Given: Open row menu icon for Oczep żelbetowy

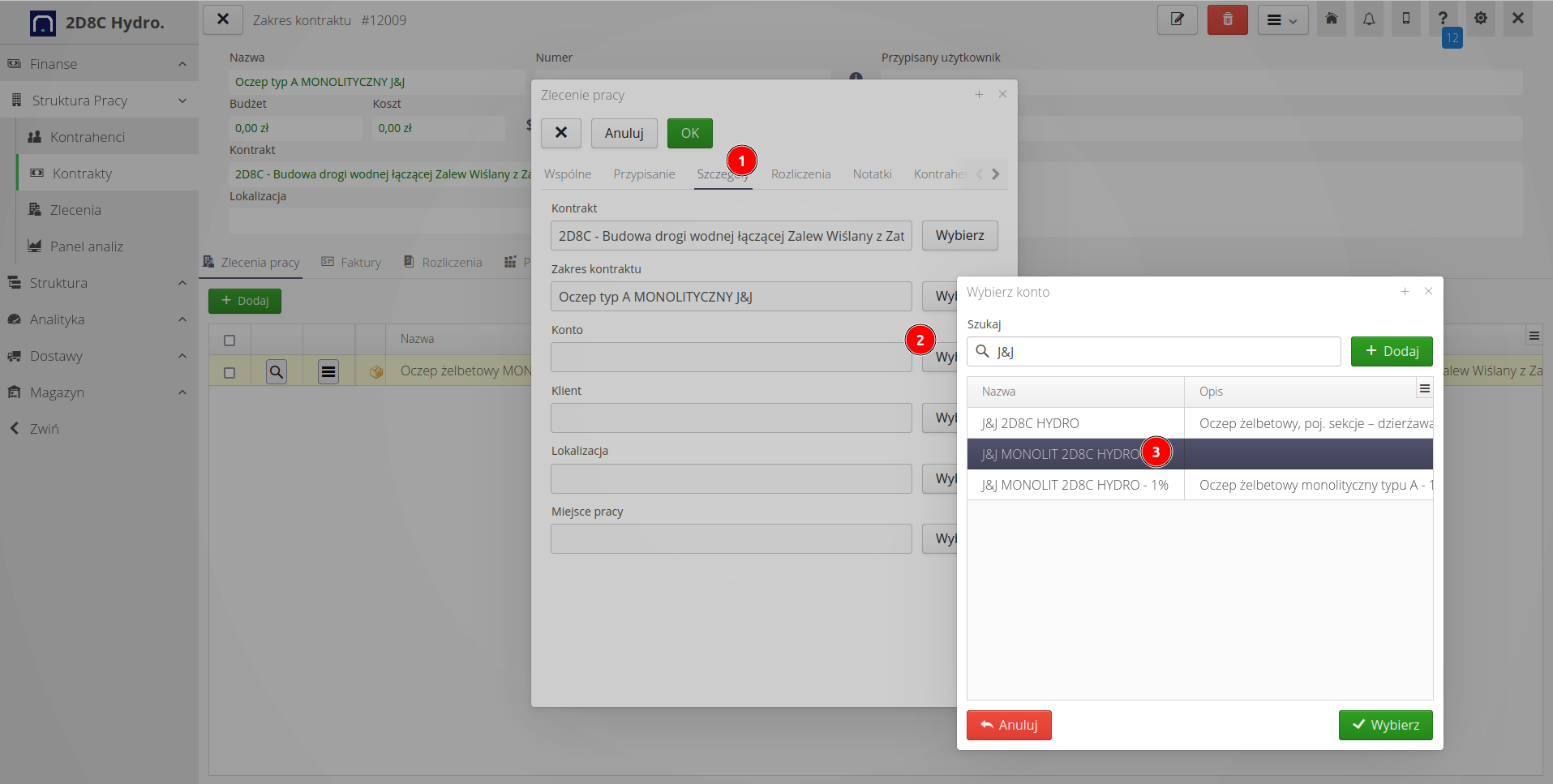Looking at the screenshot, I should pos(328,371).
